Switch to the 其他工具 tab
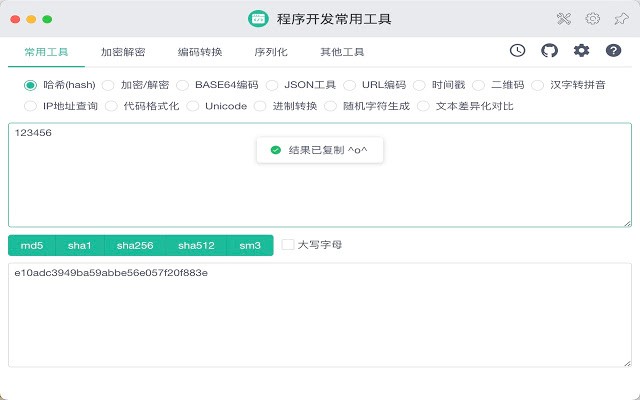Image resolution: width=640 pixels, height=400 pixels. (x=342, y=52)
